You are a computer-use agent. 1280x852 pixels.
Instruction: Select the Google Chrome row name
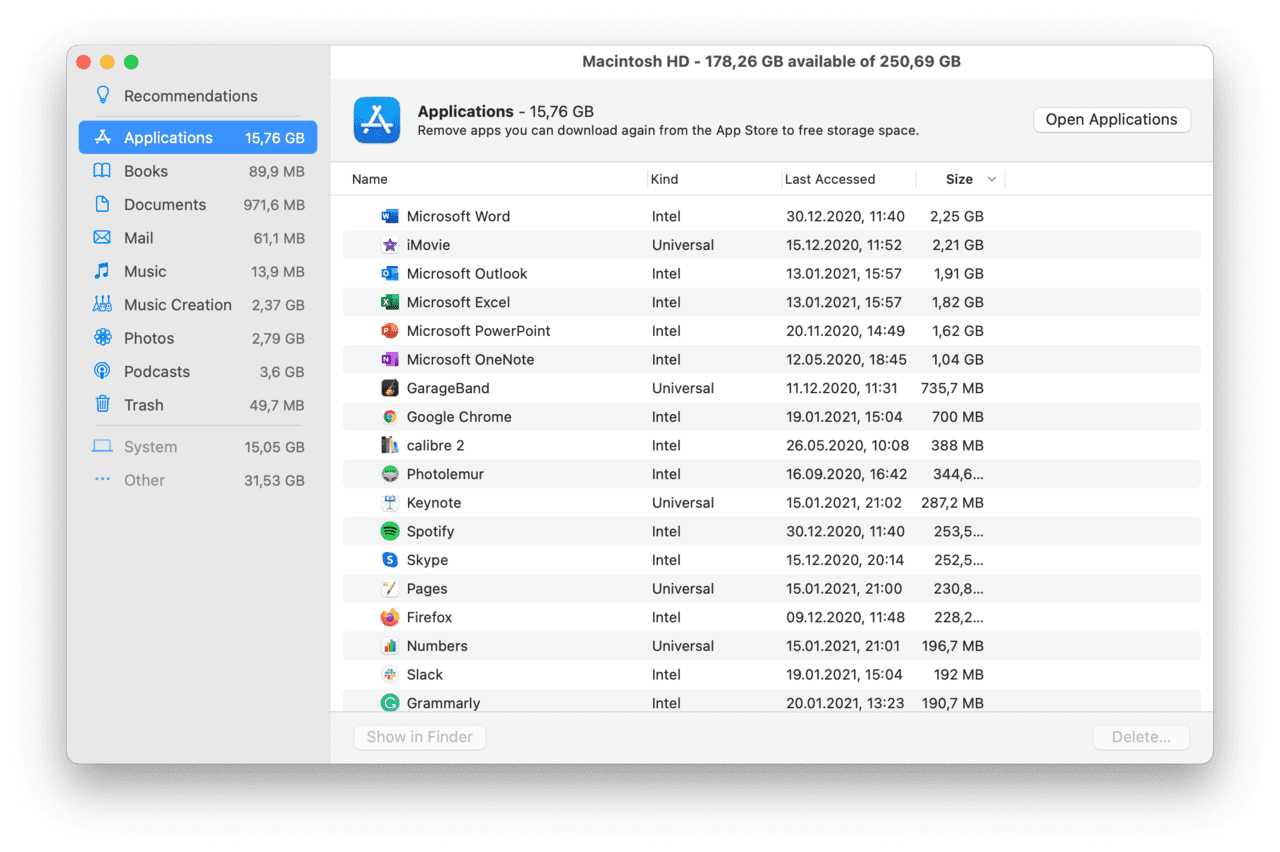tap(459, 417)
